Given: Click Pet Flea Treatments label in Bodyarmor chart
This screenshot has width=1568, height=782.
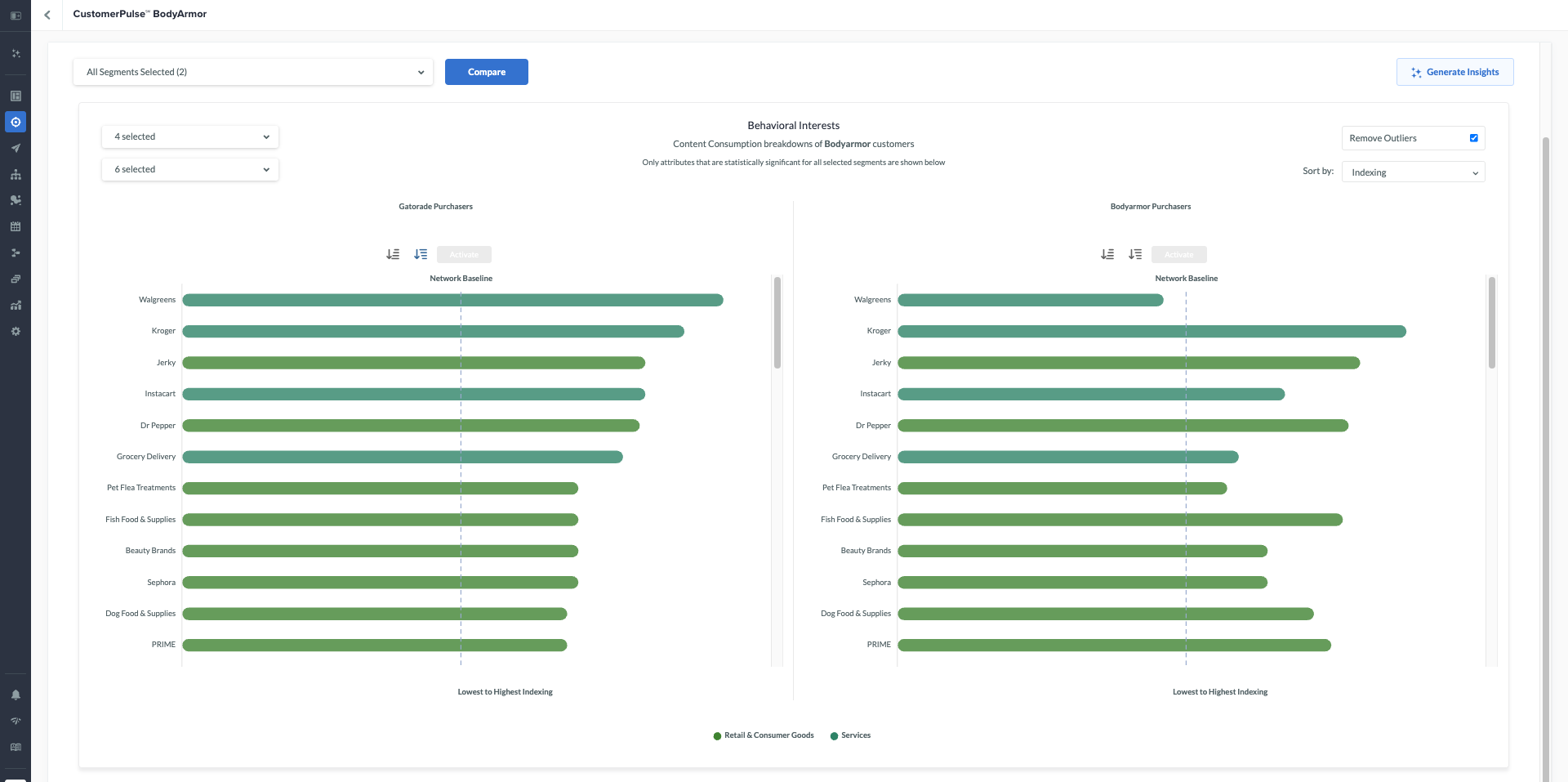Looking at the screenshot, I should point(857,488).
